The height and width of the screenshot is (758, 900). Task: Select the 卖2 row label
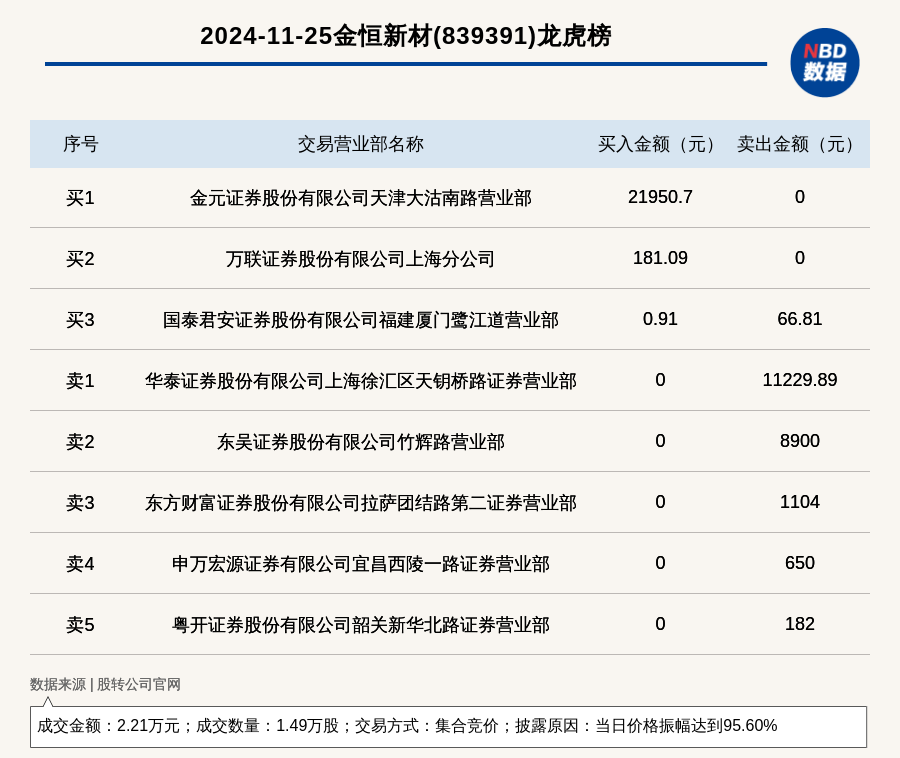80,442
